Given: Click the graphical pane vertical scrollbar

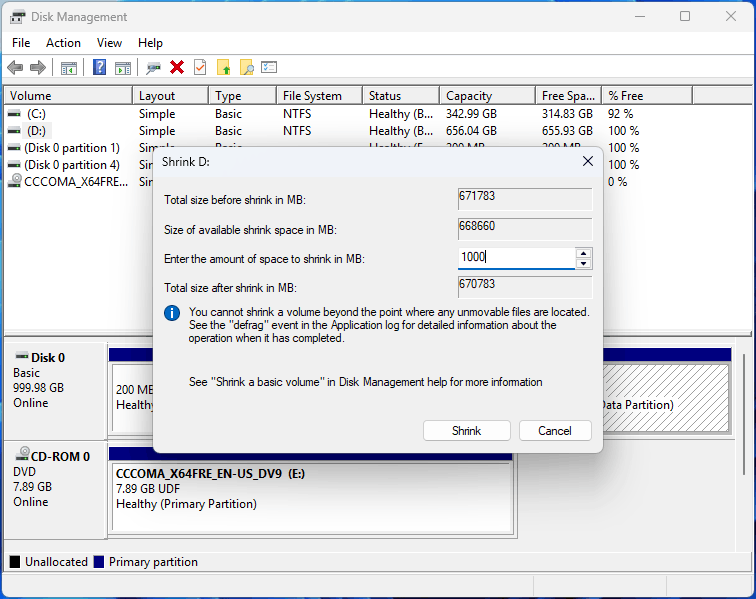Looking at the screenshot, I should coord(744,415).
